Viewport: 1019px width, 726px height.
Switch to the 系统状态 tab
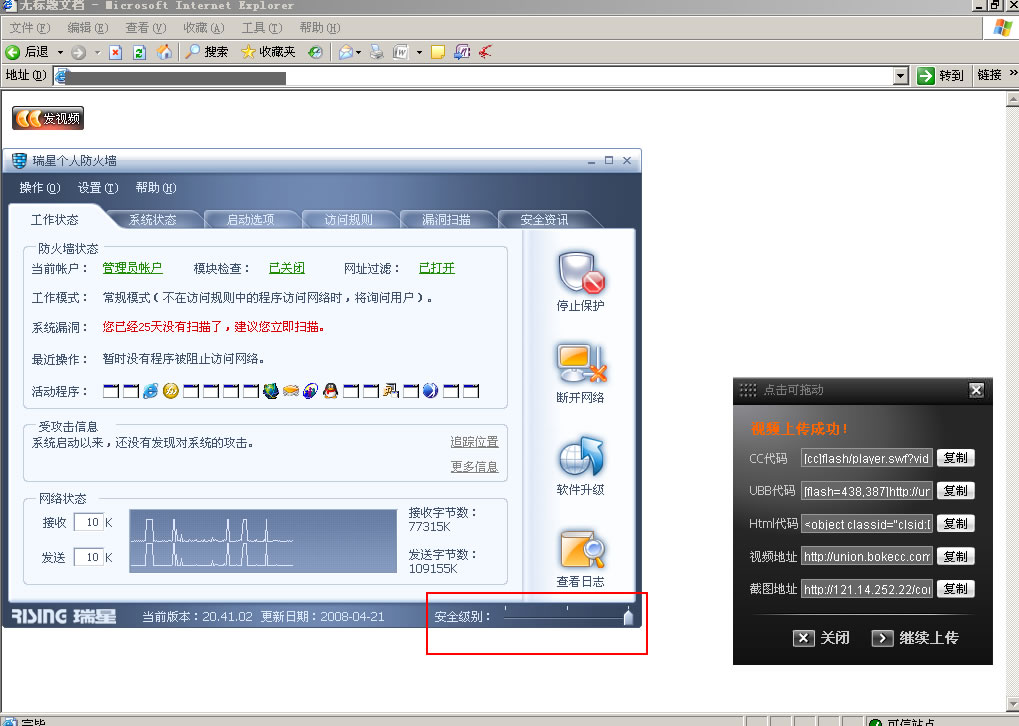pyautogui.click(x=153, y=220)
